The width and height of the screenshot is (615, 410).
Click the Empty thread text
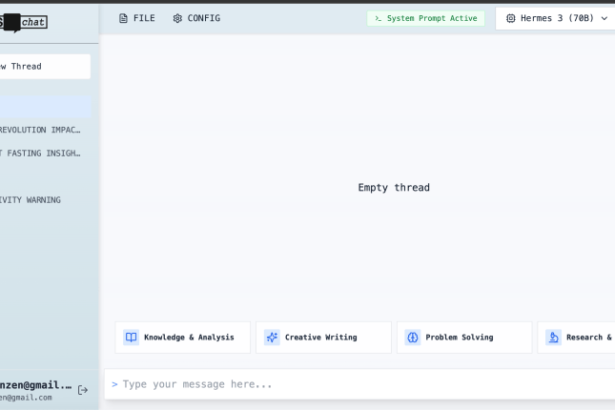394,188
